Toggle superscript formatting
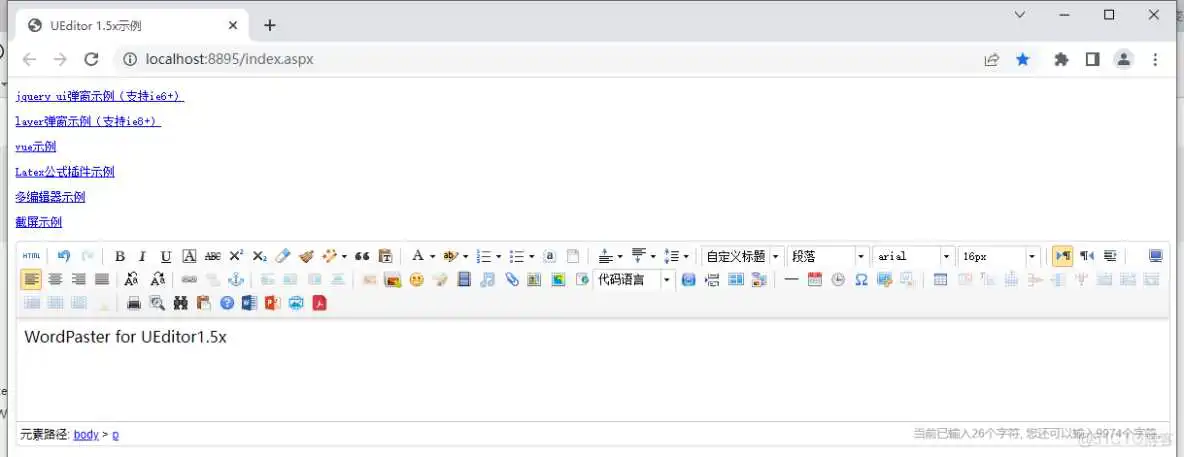 tap(236, 256)
